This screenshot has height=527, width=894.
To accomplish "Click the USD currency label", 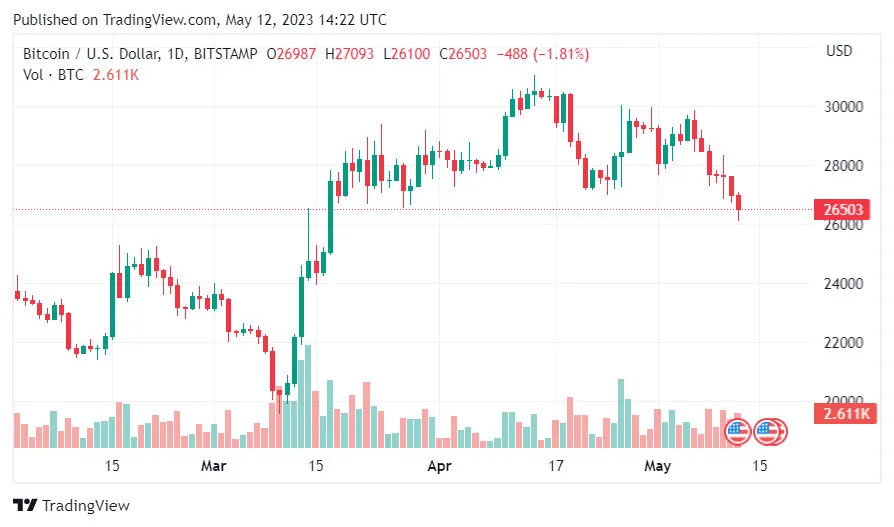I will coord(838,51).
